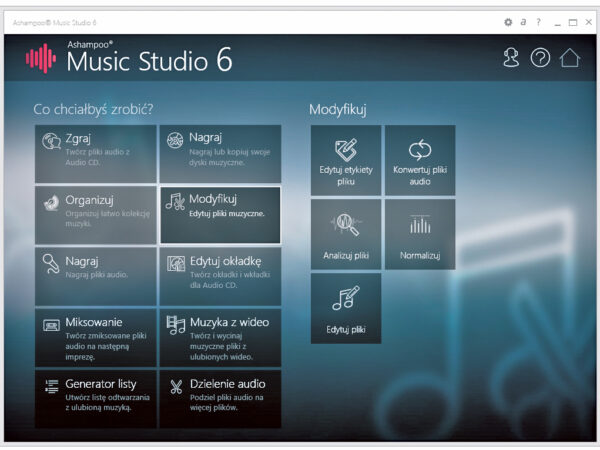Open the Edytuj pliki editor
The width and height of the screenshot is (600, 450).
pyautogui.click(x=345, y=307)
